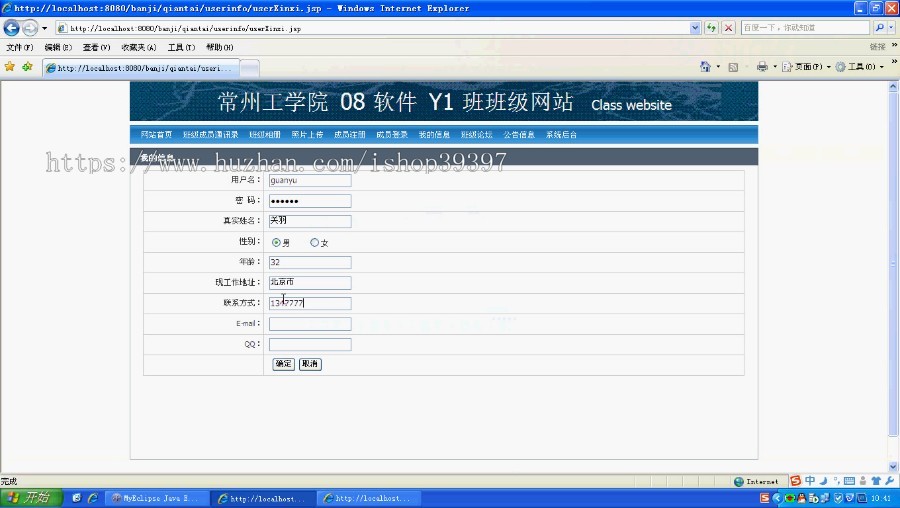Open the 查看(V) menu
This screenshot has height=508, width=900.
[96, 47]
